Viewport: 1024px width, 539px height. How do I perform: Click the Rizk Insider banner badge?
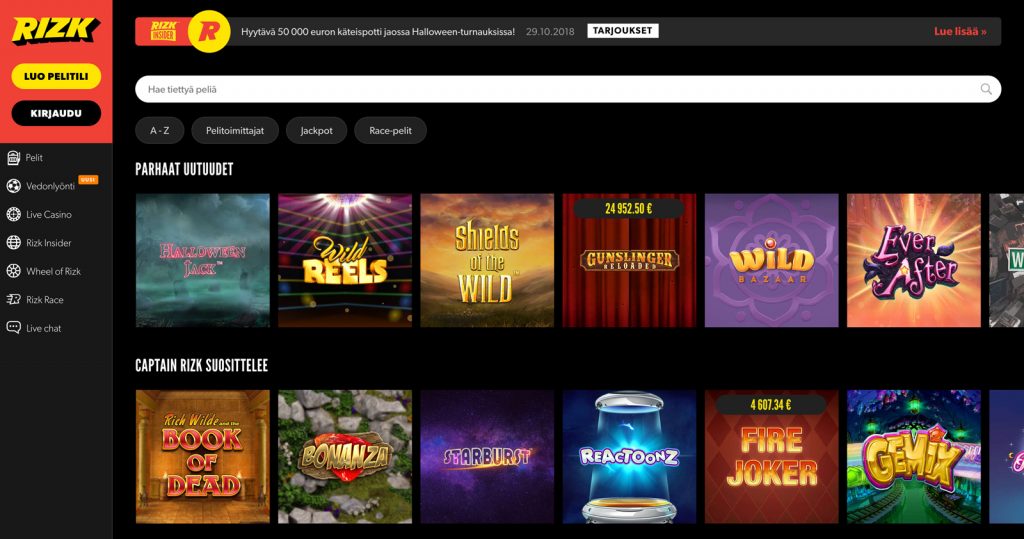click(163, 31)
